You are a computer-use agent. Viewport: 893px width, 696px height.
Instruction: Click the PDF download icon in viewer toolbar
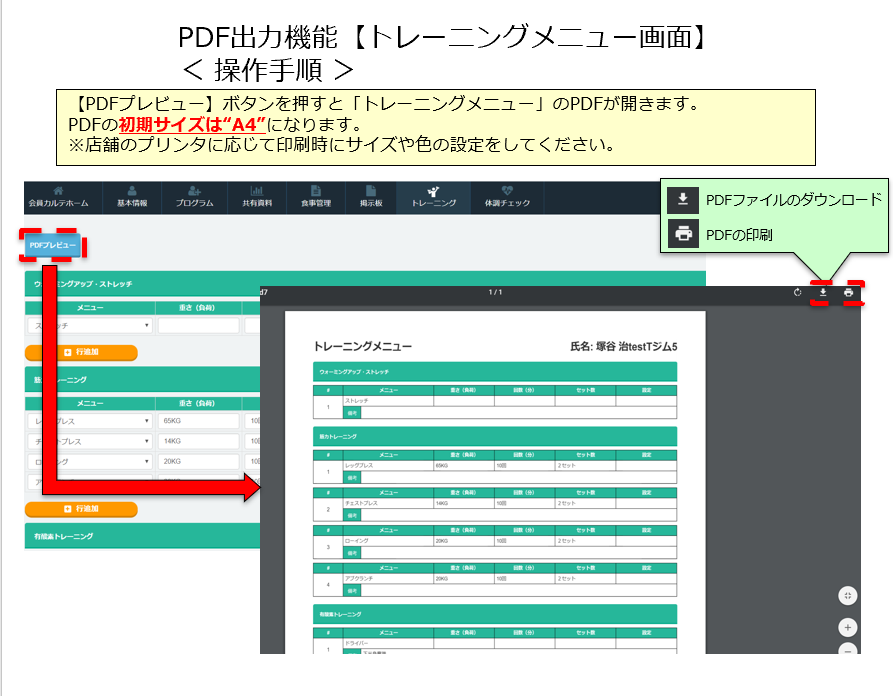click(x=823, y=293)
